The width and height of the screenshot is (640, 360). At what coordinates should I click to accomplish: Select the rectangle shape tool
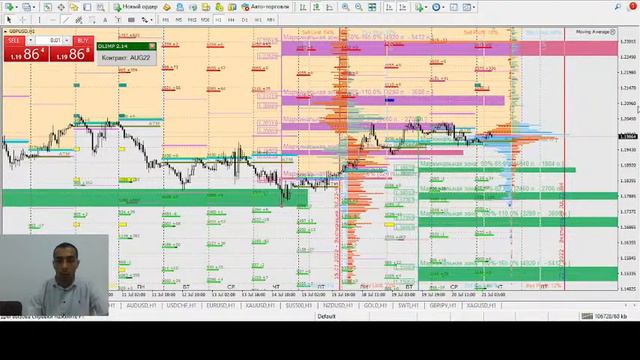tap(131, 20)
